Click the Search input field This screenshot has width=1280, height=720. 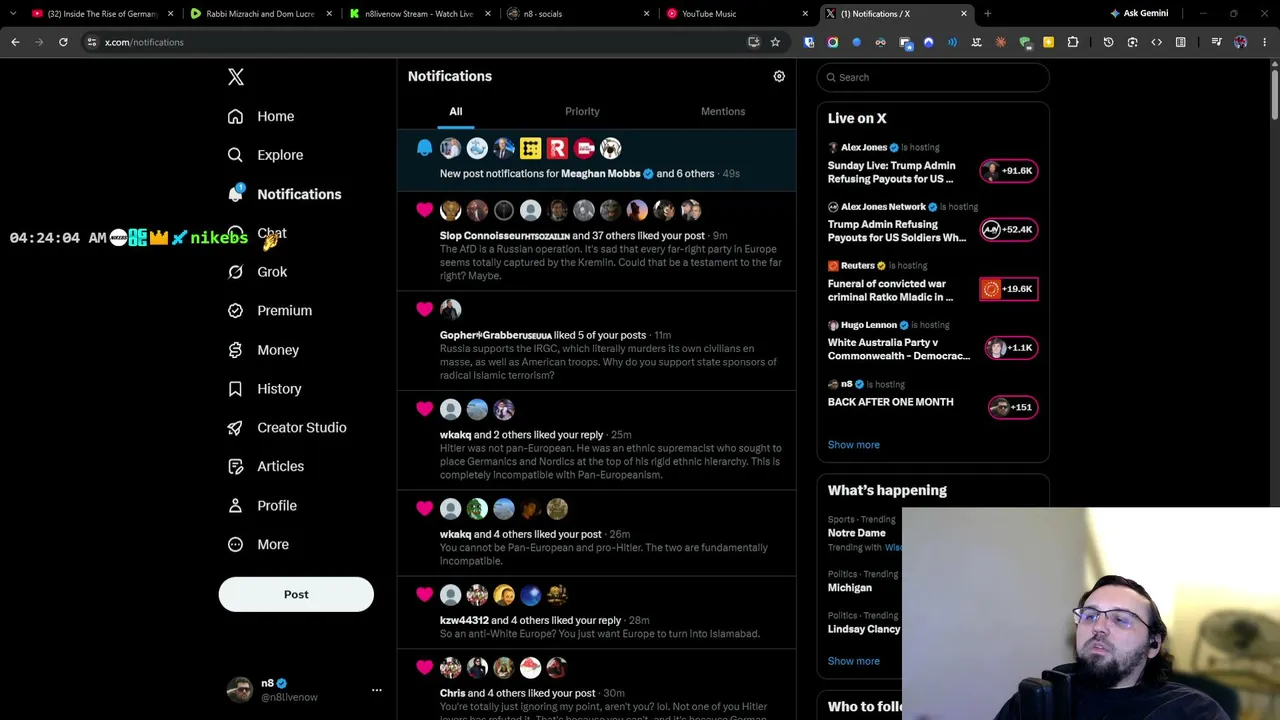(933, 77)
